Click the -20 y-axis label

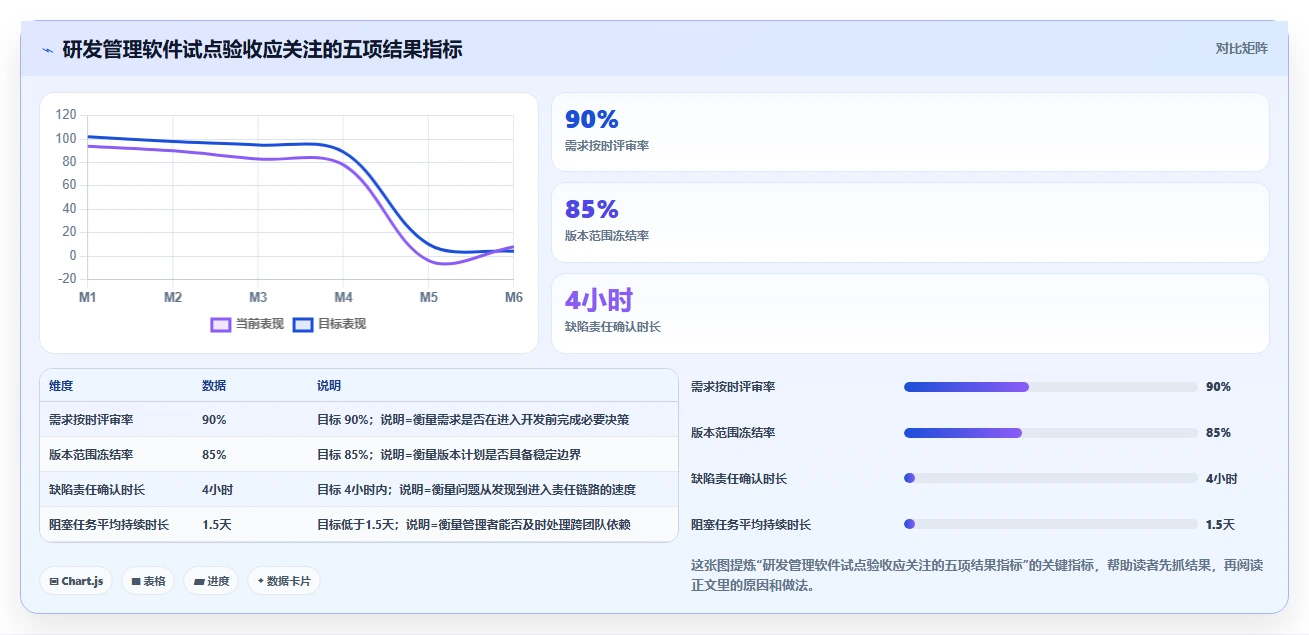(x=66, y=279)
